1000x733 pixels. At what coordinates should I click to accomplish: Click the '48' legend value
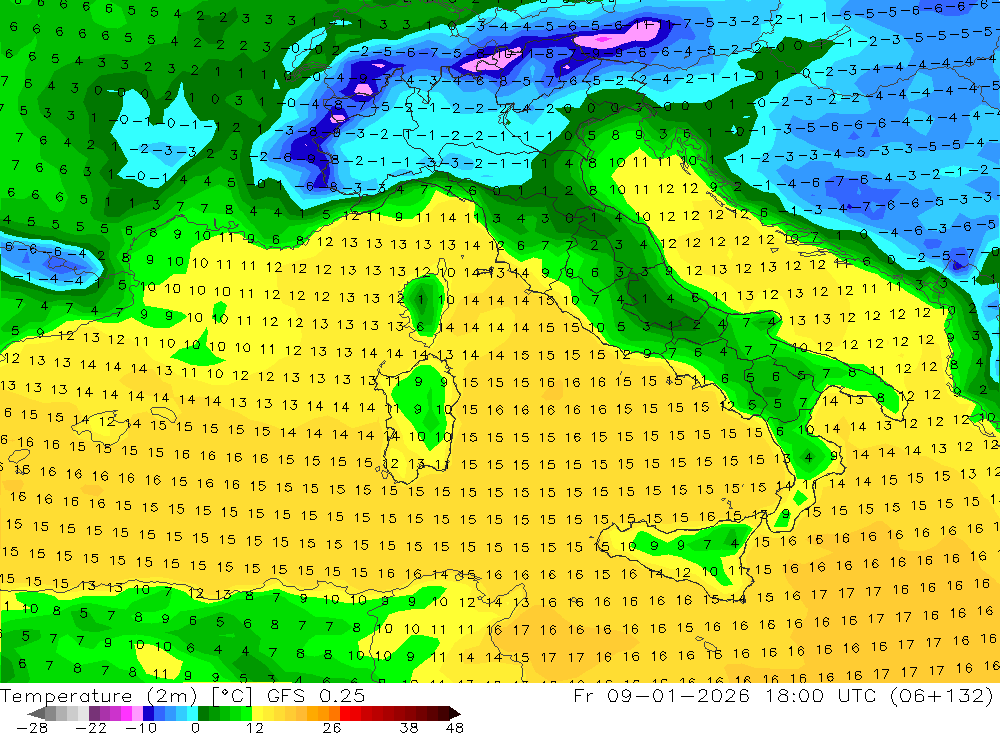tap(455, 727)
